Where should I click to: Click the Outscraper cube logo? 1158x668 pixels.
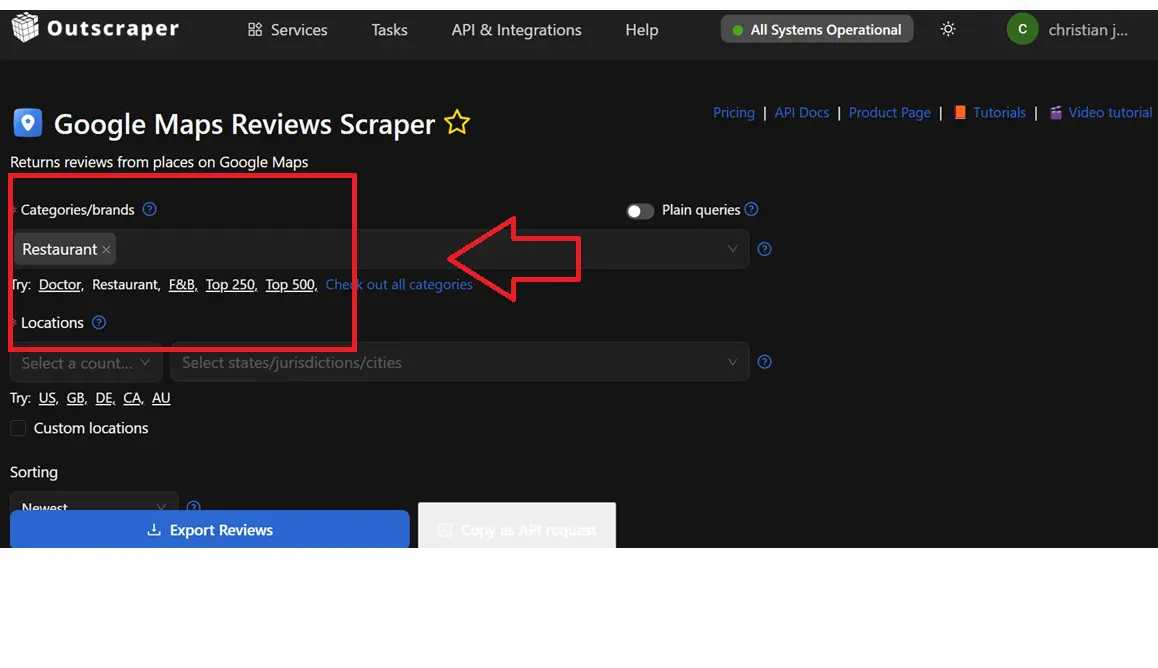pyautogui.click(x=26, y=29)
